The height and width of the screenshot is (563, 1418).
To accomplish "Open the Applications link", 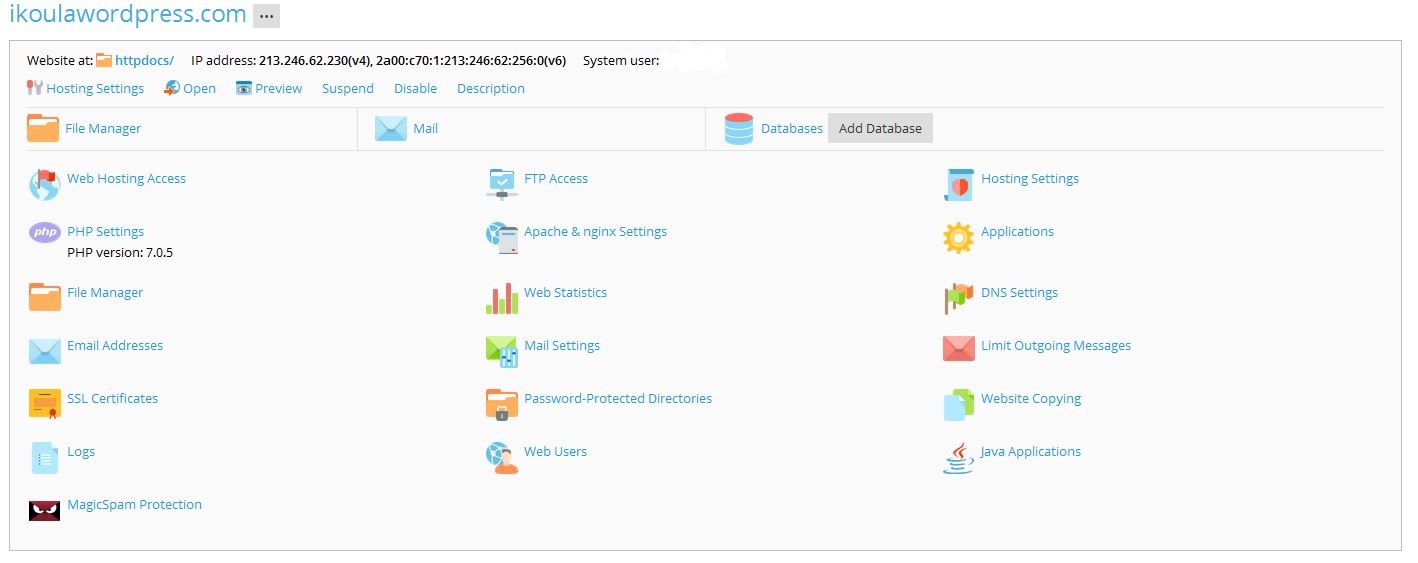I will point(1017,231).
